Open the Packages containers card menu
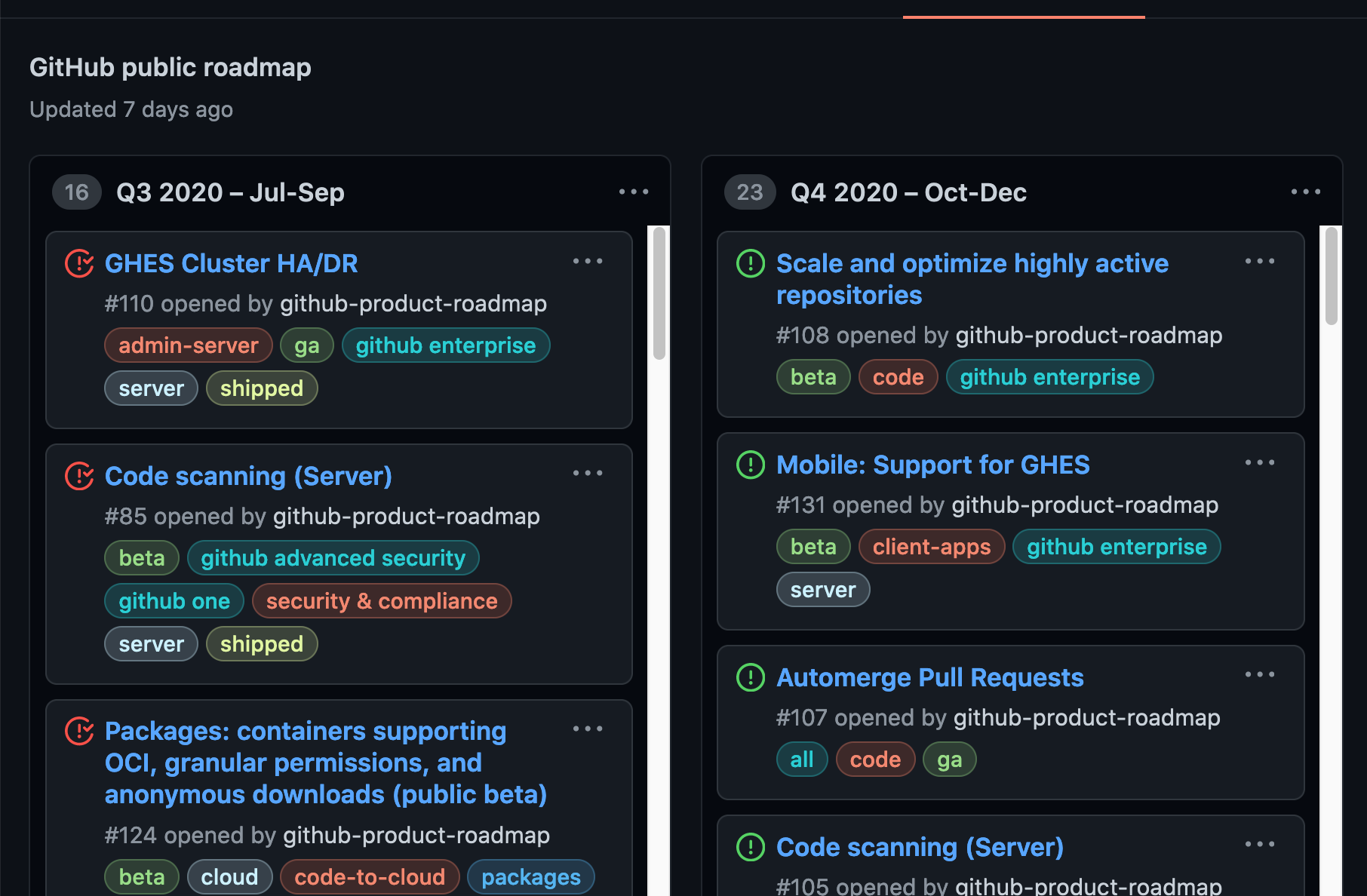The image size is (1367, 896). 588,729
